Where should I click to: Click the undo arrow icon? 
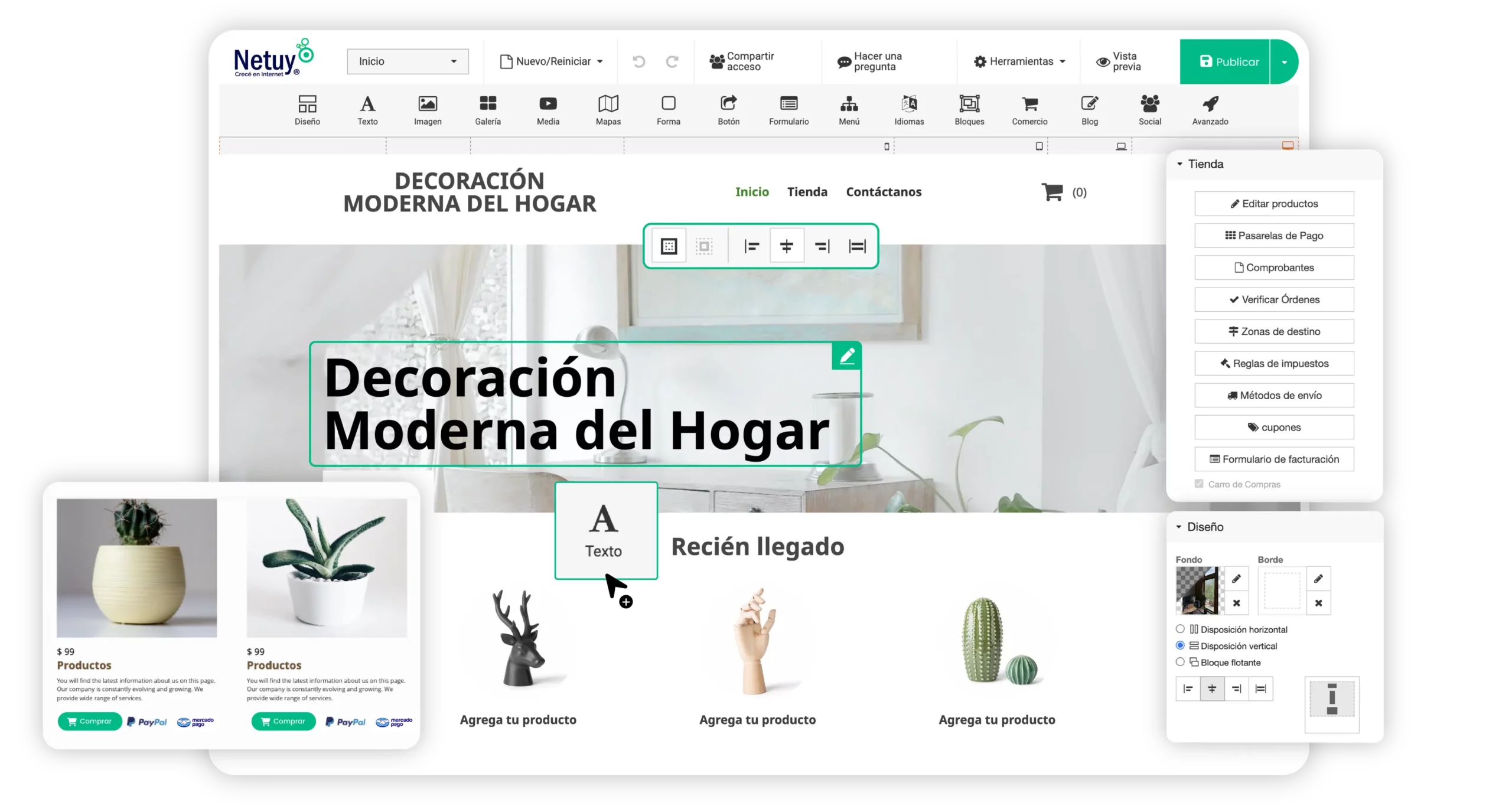coord(638,61)
